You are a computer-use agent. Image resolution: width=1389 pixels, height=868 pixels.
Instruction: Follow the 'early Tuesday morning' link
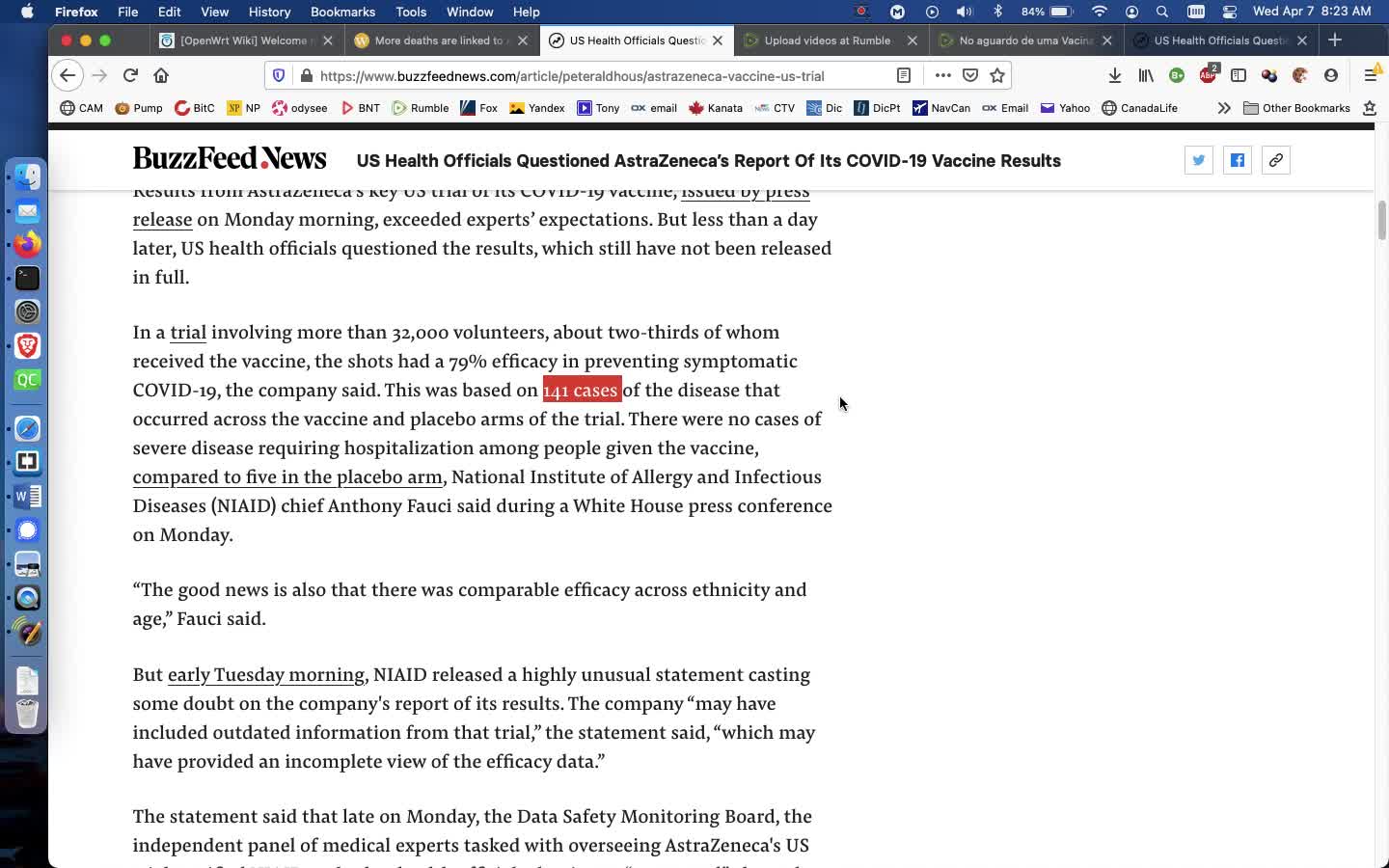(x=266, y=675)
